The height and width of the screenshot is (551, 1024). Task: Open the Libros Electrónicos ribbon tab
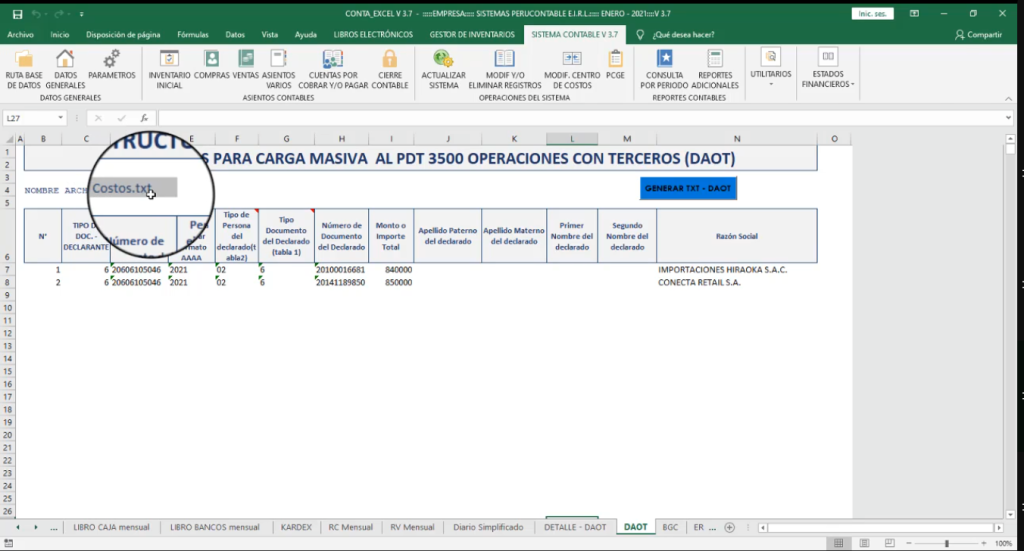[373, 35]
